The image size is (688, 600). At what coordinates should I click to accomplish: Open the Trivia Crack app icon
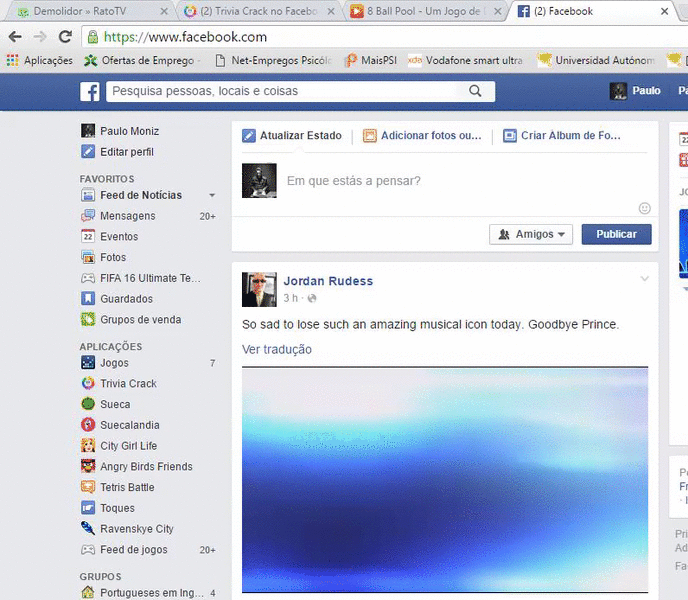pos(89,384)
